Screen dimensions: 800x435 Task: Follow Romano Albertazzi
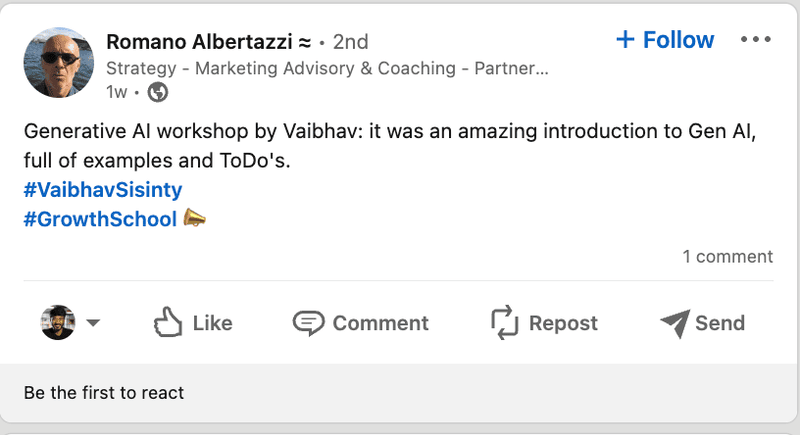point(664,40)
